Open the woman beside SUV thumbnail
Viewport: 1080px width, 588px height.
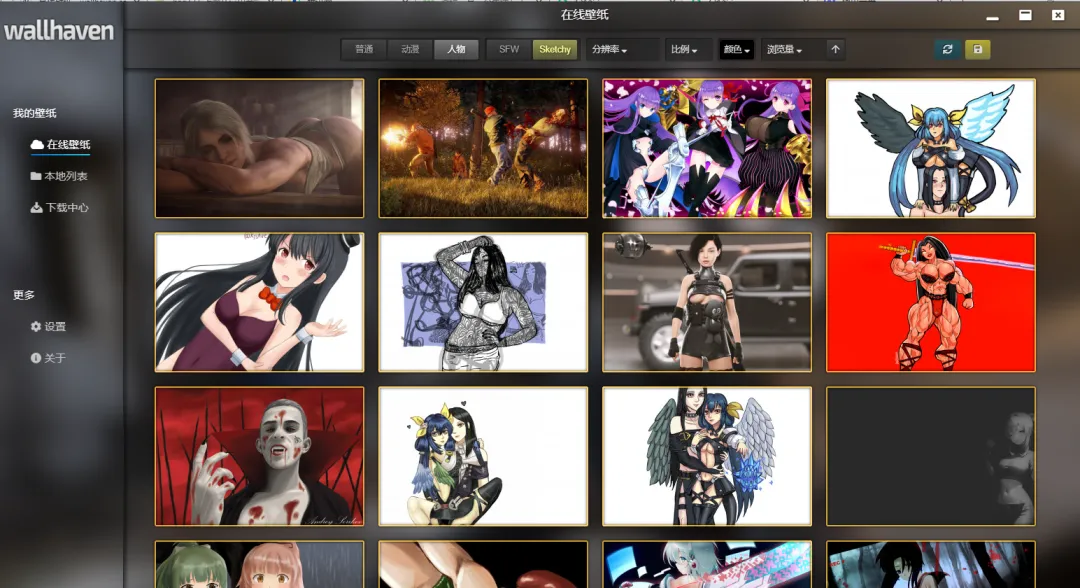(x=707, y=302)
